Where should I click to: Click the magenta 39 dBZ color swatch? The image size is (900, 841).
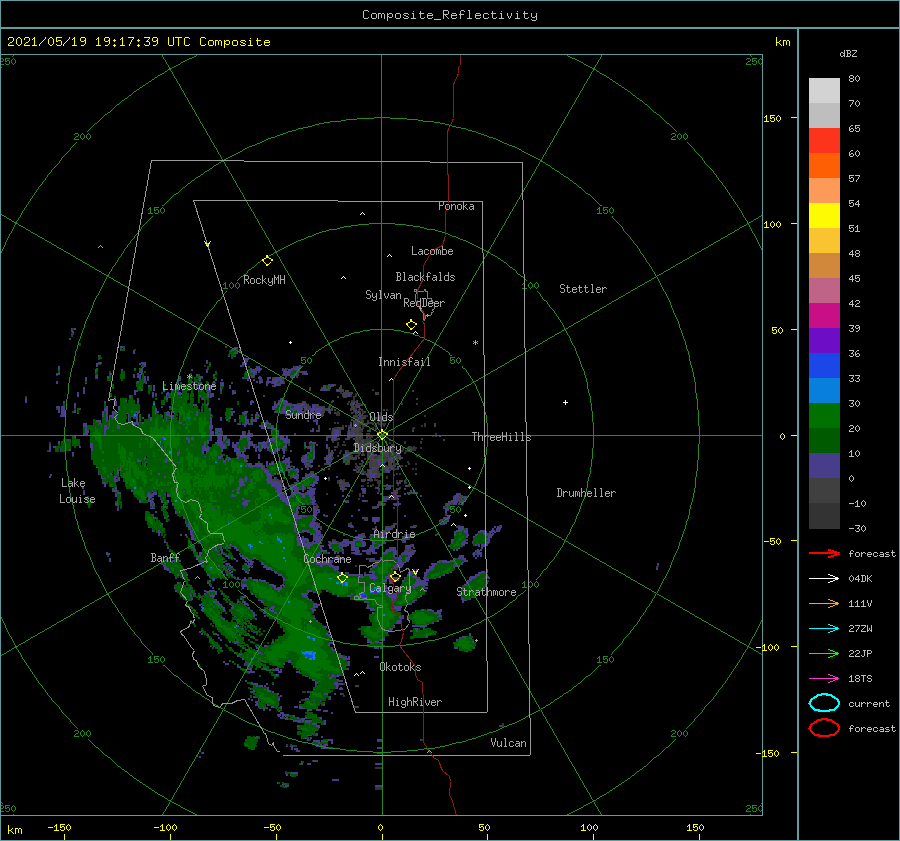tap(824, 316)
